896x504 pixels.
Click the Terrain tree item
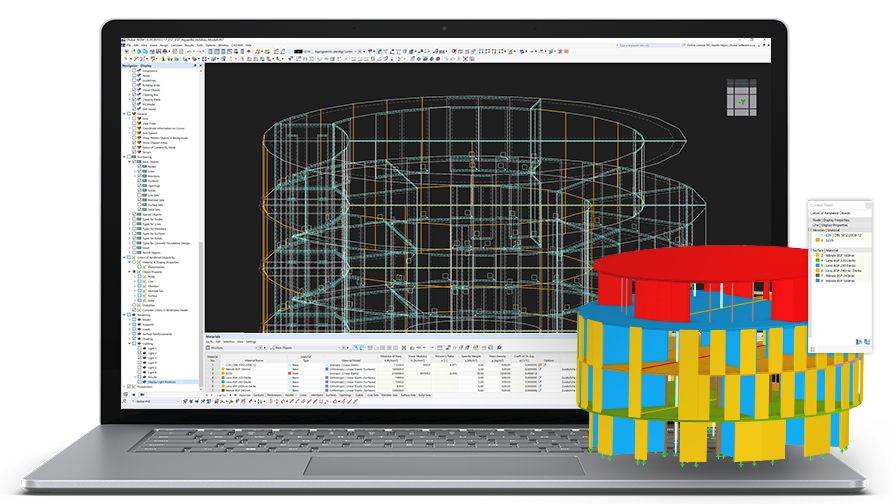coord(147,152)
